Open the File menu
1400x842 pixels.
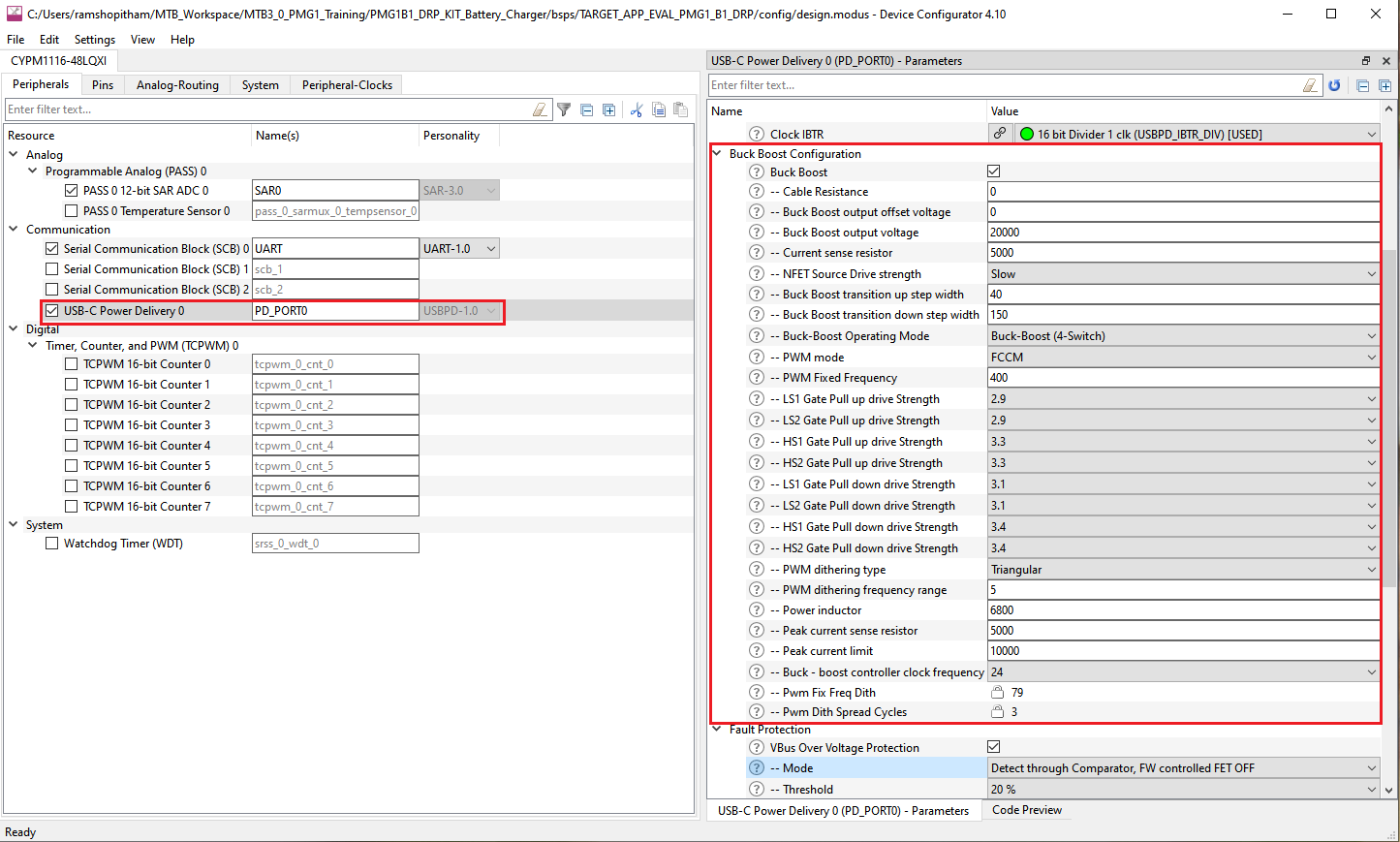click(x=16, y=40)
